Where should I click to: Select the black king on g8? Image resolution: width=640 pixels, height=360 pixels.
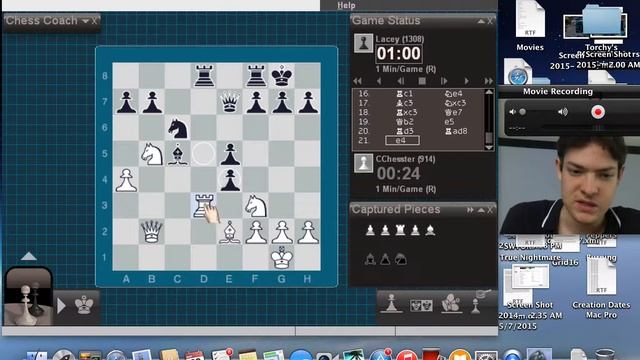point(282,76)
